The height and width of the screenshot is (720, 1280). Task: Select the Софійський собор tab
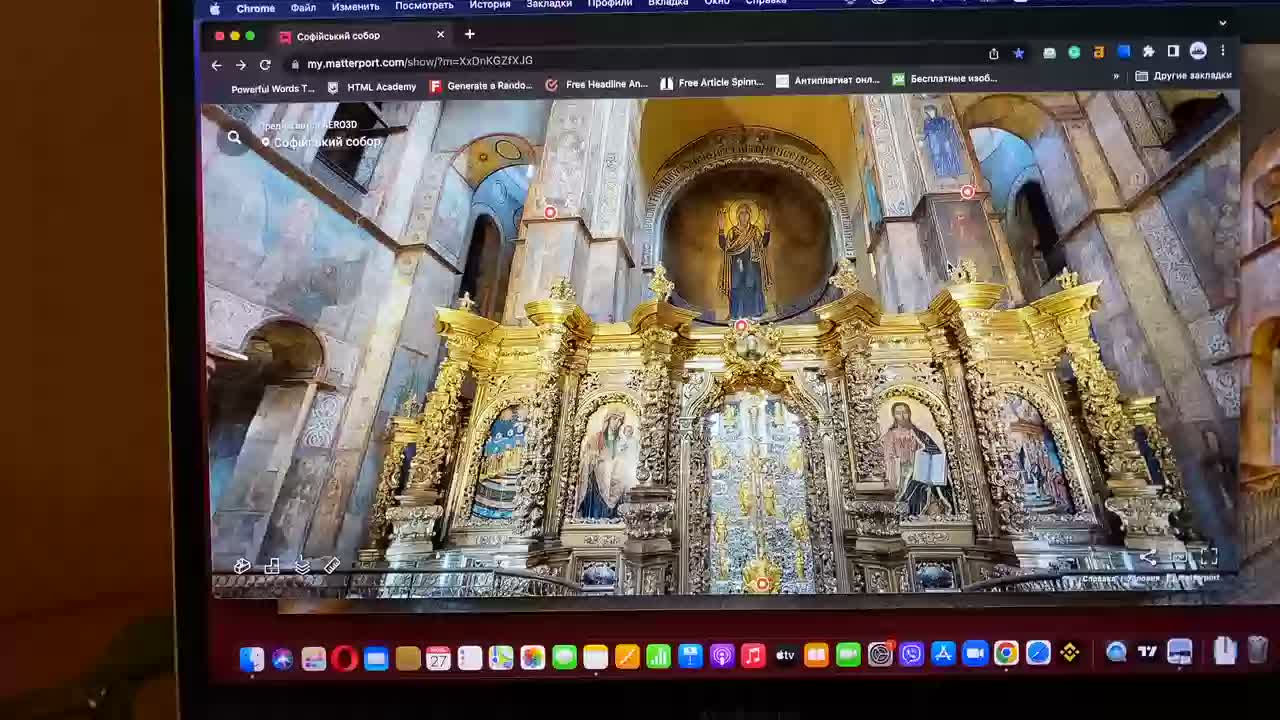click(362, 36)
